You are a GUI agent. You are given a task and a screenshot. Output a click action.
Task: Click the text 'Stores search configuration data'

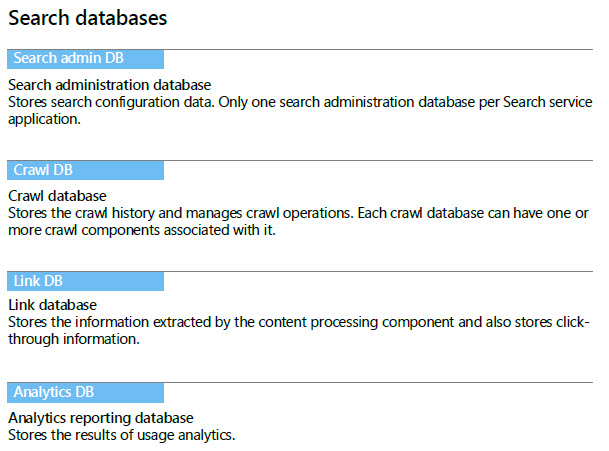[111, 102]
